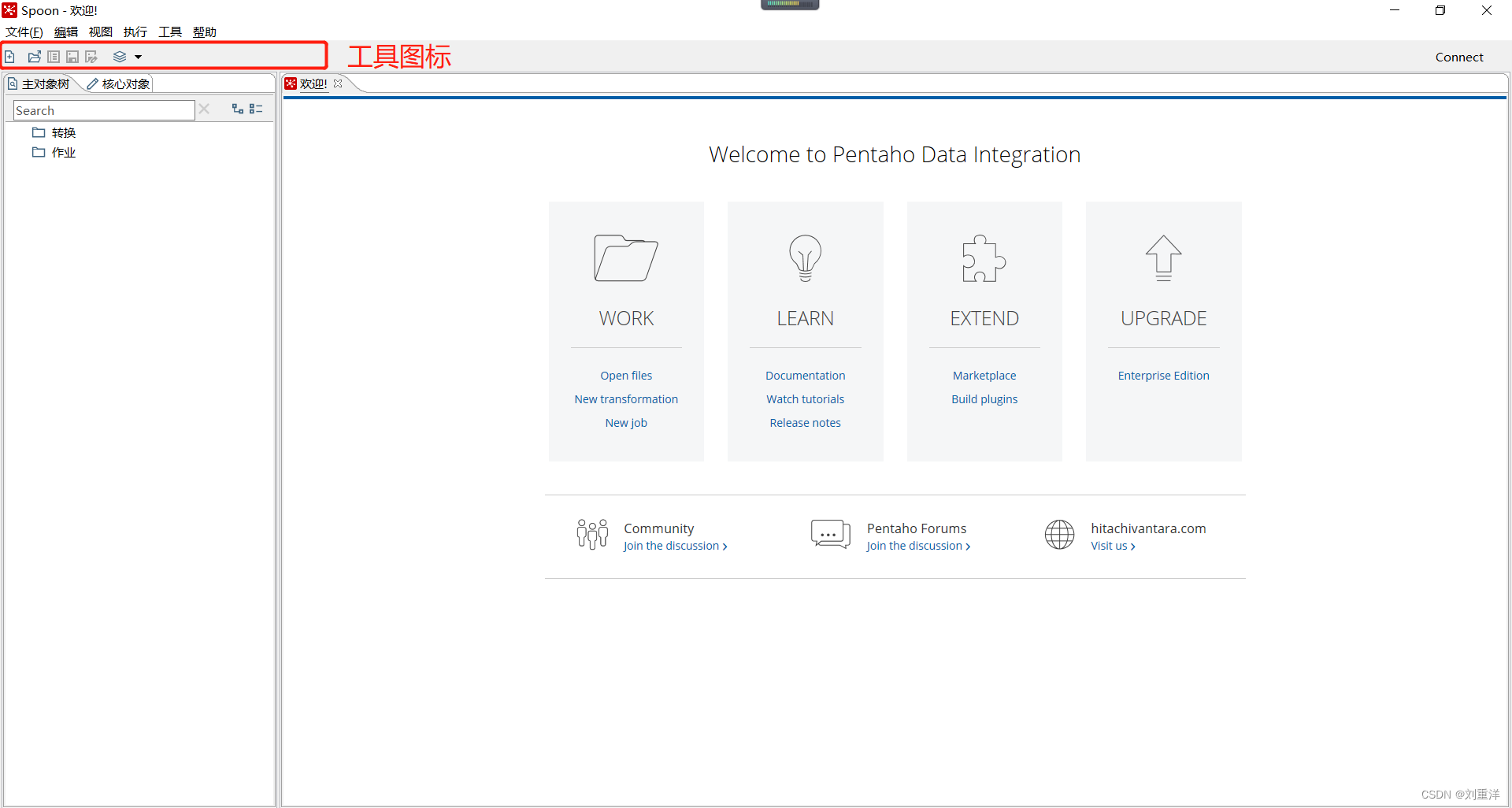This screenshot has height=808, width=1512.
Task: Select the 作业 folder in the tree
Action: (54, 152)
